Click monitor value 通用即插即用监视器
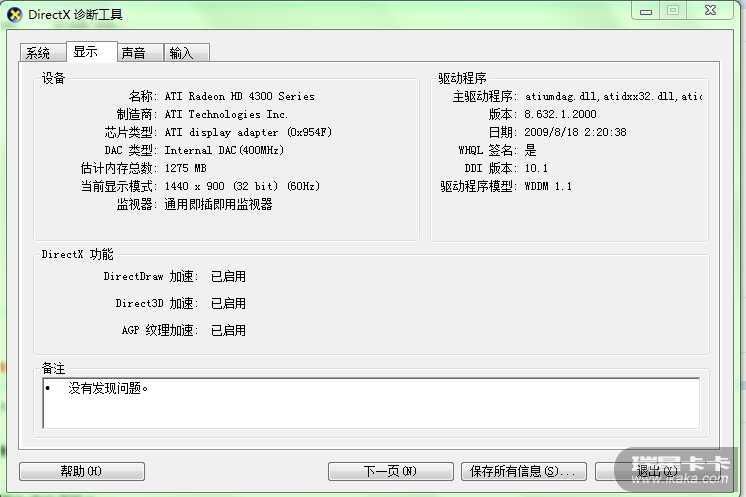Image resolution: width=746 pixels, height=497 pixels. (x=218, y=205)
